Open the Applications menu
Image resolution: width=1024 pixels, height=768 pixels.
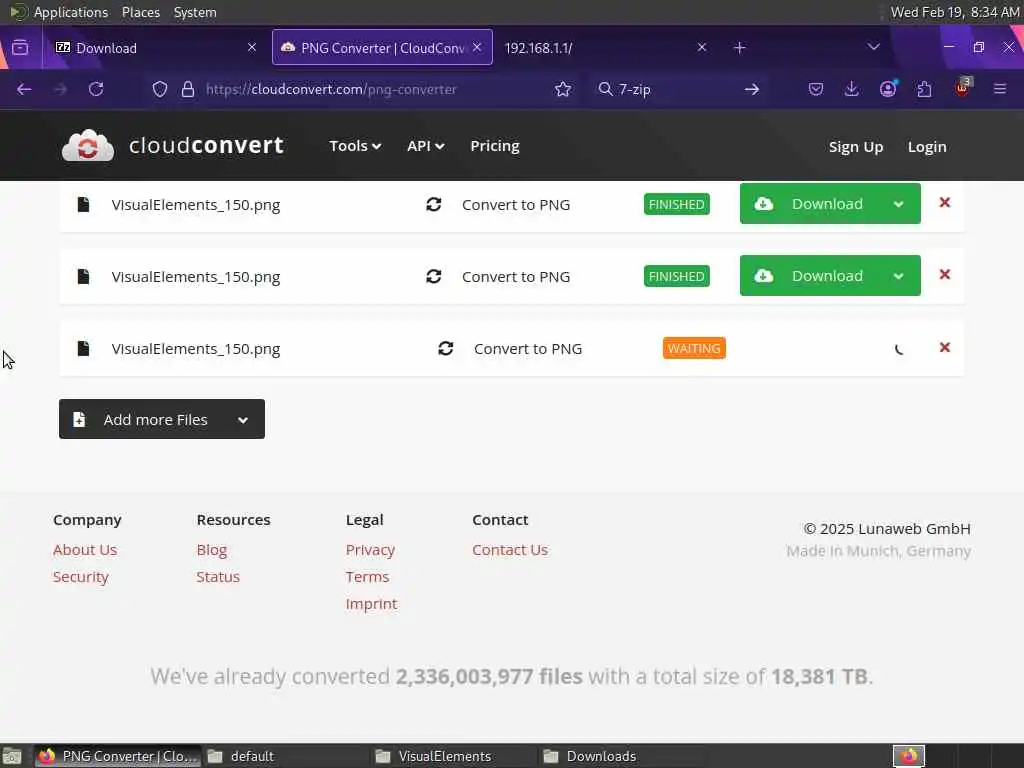click(71, 12)
